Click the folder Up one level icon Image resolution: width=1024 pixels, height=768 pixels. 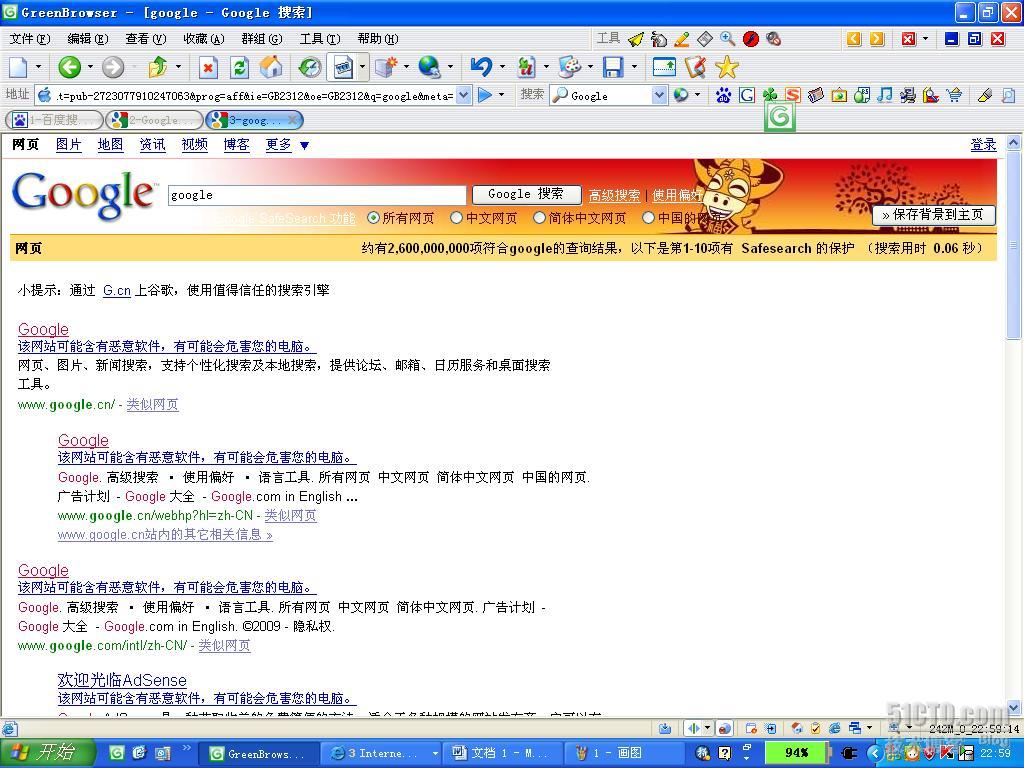click(157, 67)
